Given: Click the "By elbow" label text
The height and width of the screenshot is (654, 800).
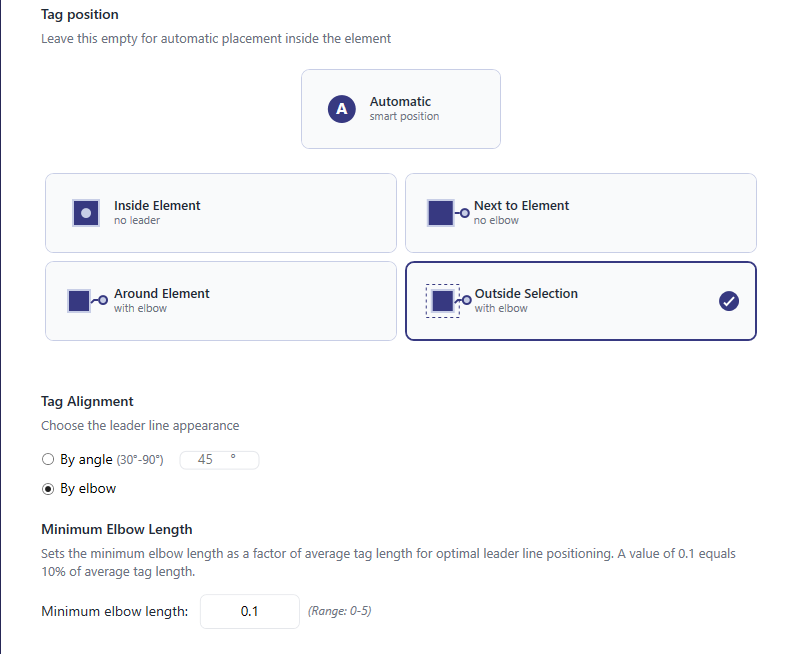Looking at the screenshot, I should point(88,489).
